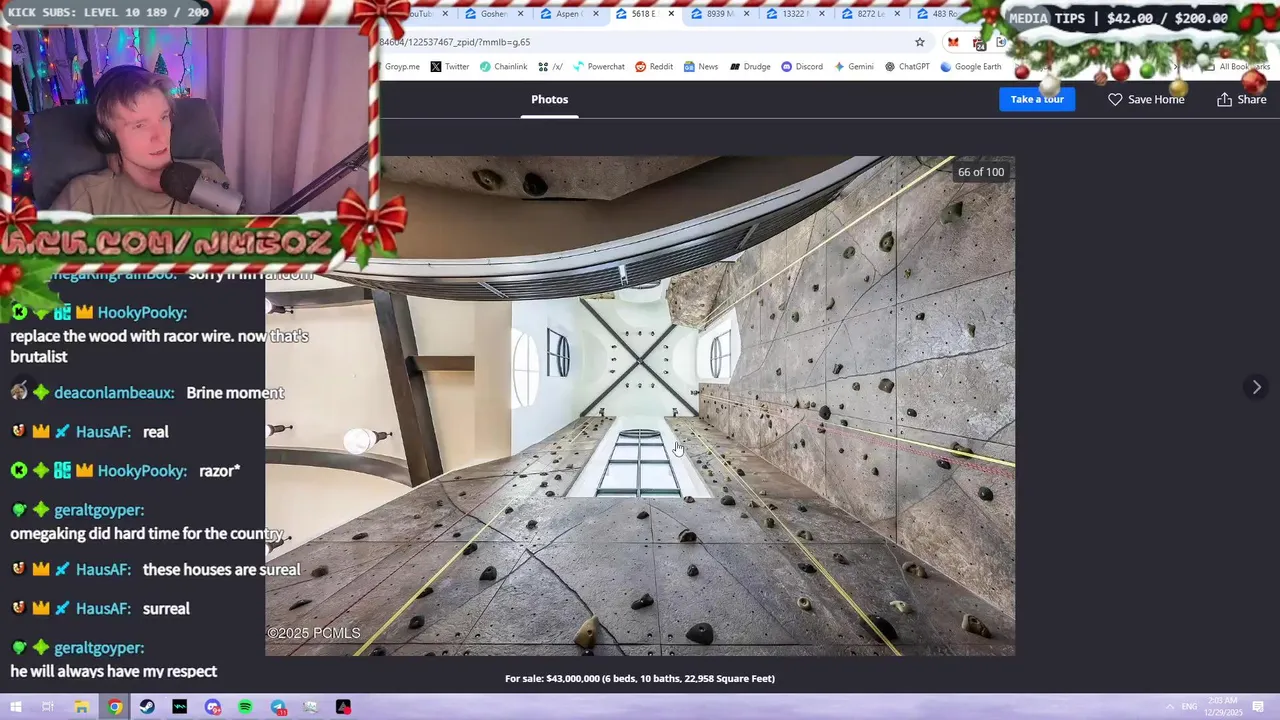Open the News bookmark
The height and width of the screenshot is (720, 1280).
coord(701,67)
